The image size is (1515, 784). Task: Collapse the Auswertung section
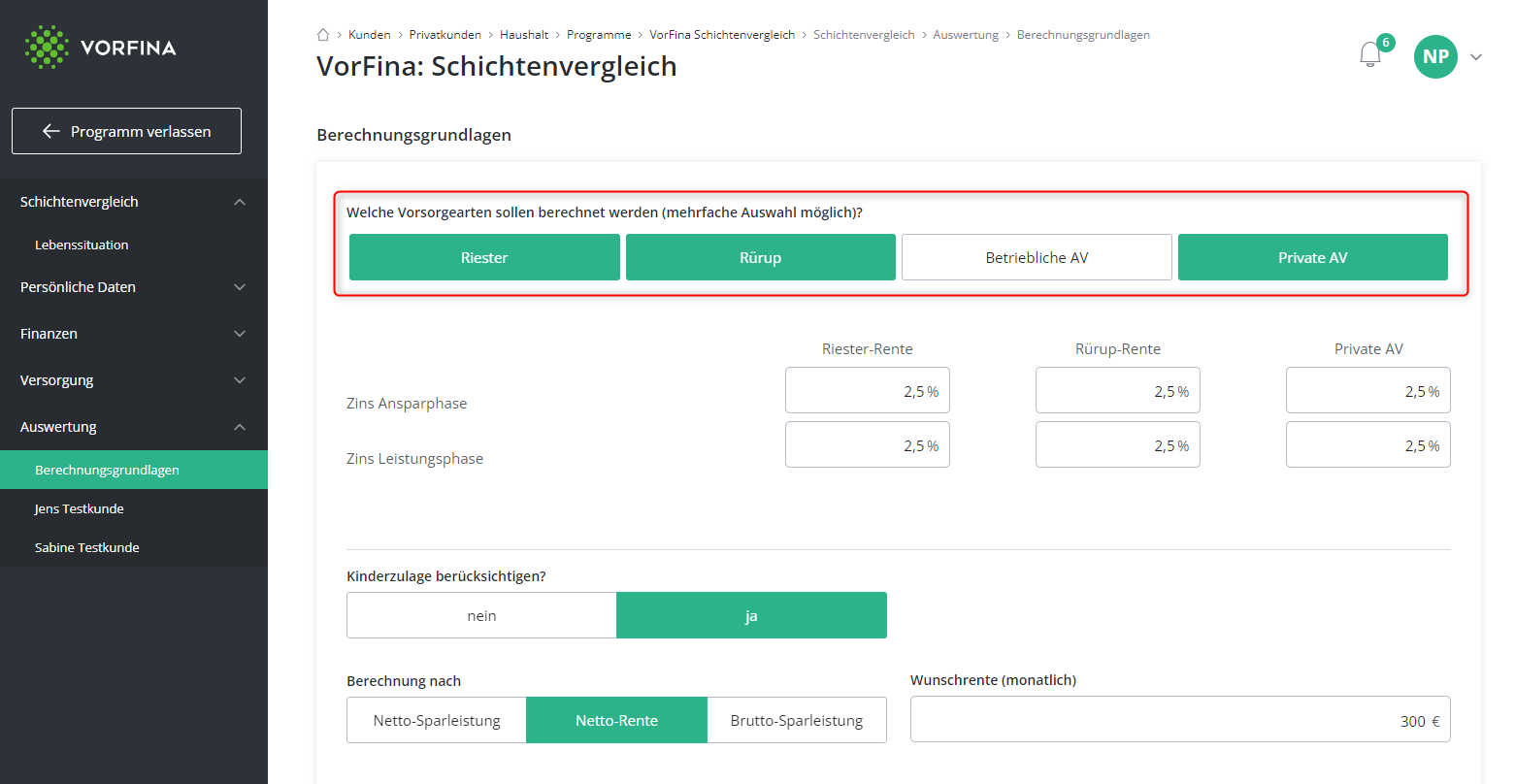134,427
